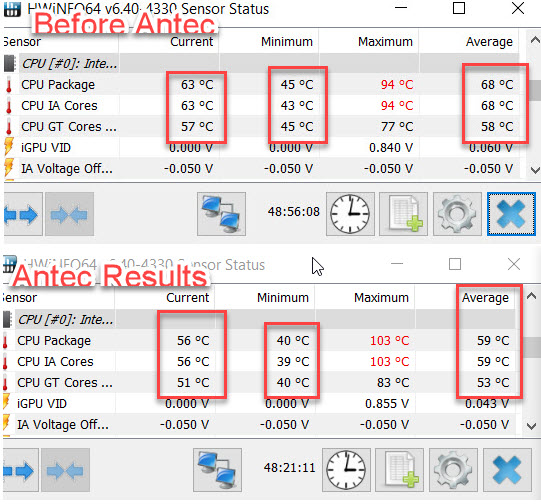Click 0.840 V maximum iGPU VID value
This screenshot has height=504, width=541.
coord(391,148)
